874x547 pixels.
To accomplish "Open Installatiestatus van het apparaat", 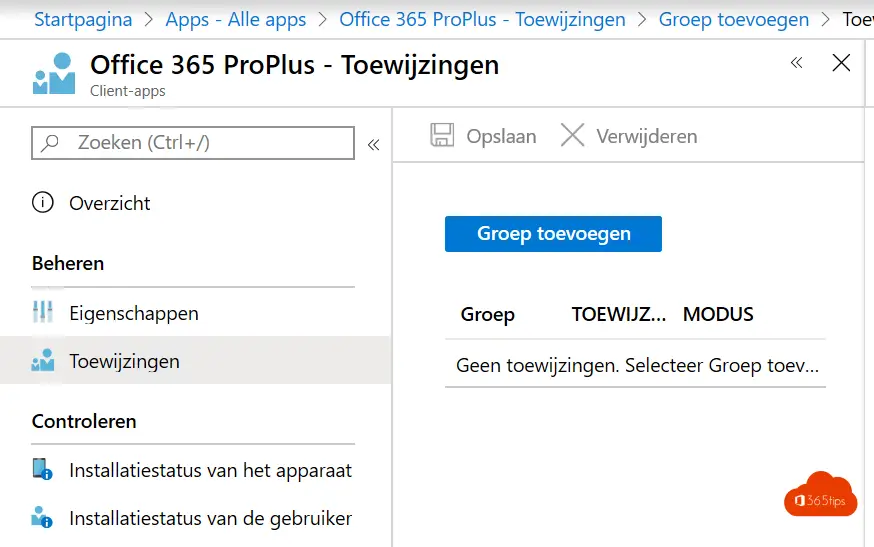I will (211, 470).
